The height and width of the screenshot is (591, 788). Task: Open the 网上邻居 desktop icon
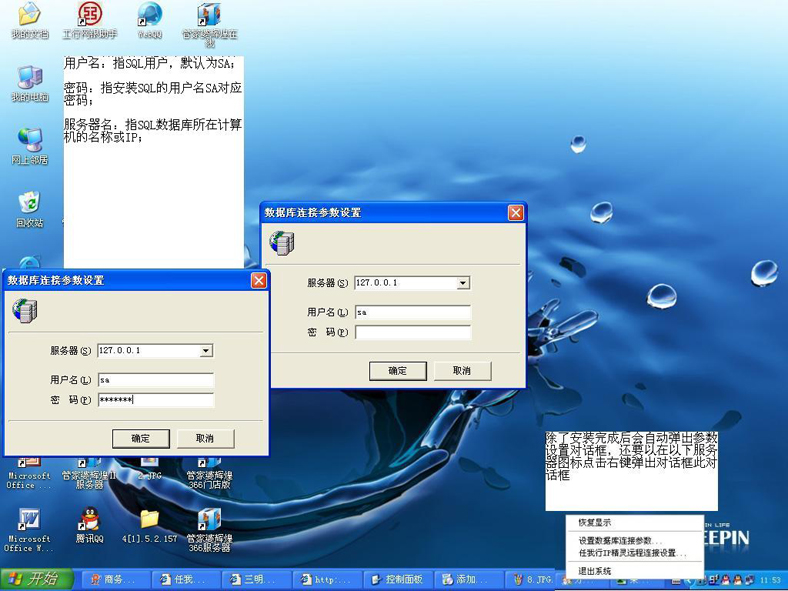(x=30, y=146)
